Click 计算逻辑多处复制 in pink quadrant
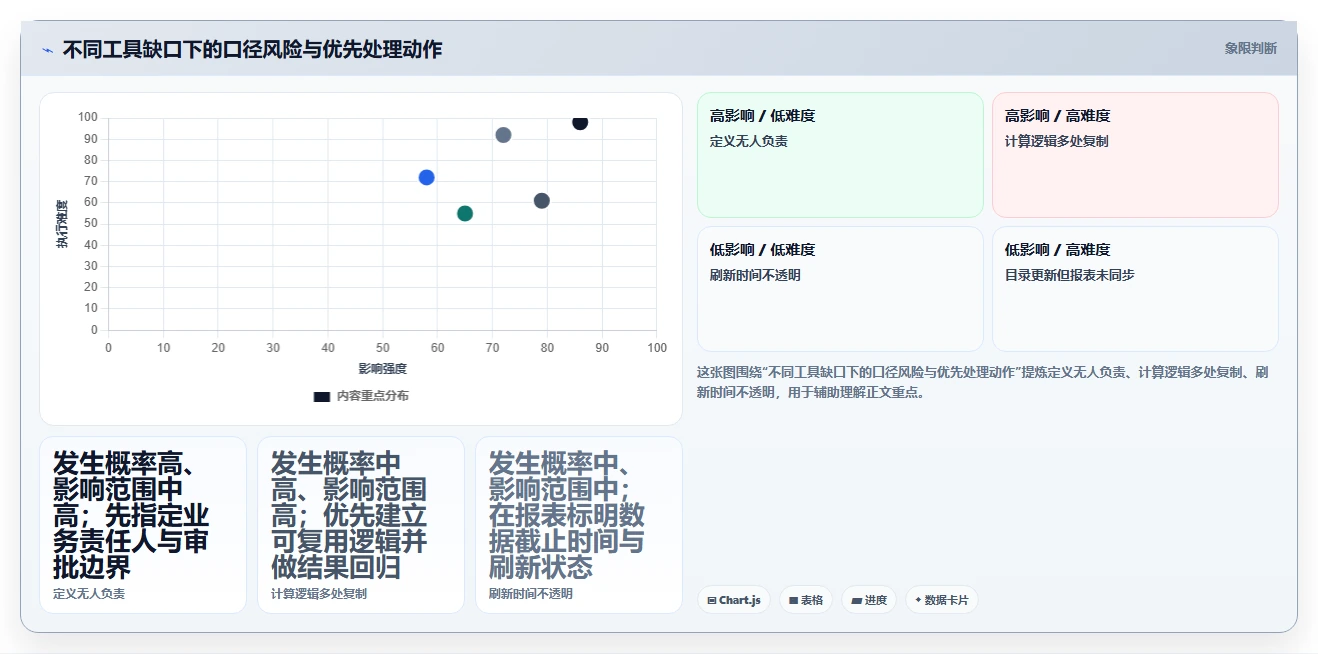Viewport: 1318px width, 654px height. [1057, 142]
